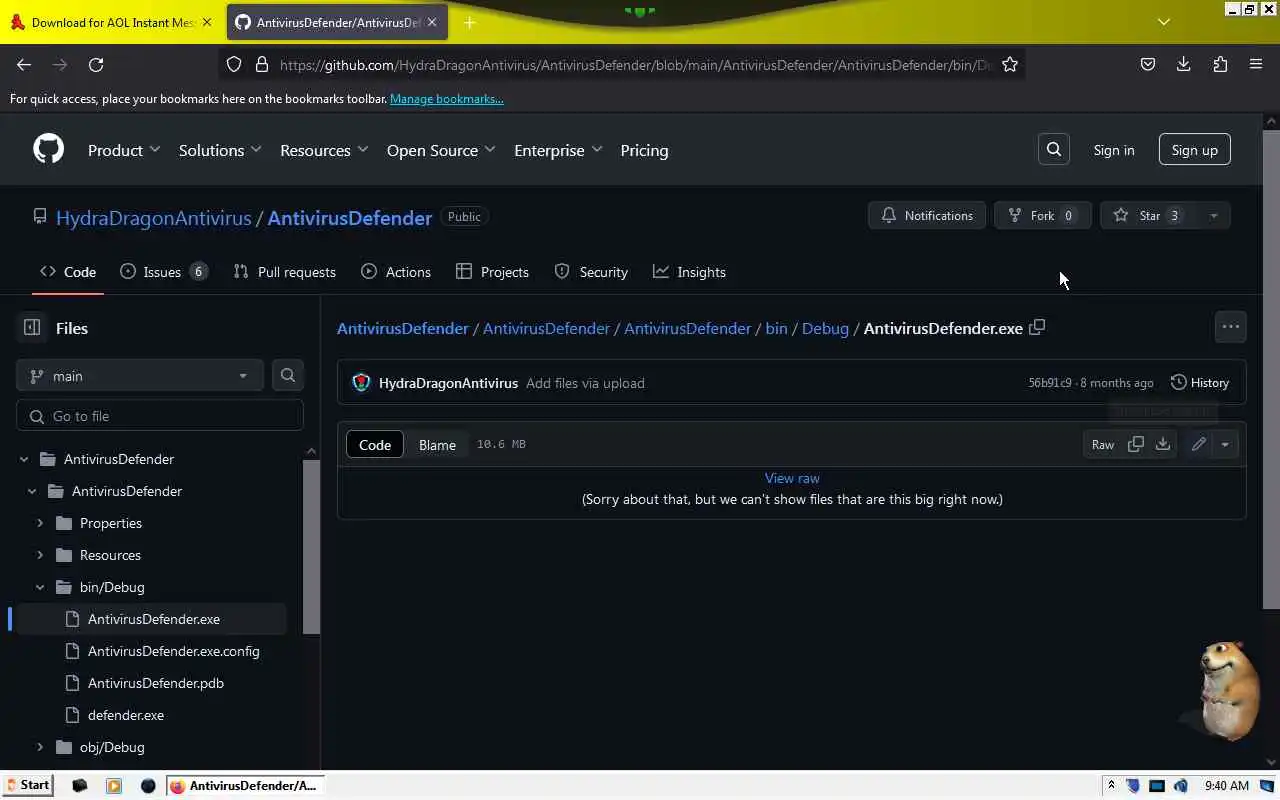
Task: Open the Insights tab
Action: click(x=689, y=272)
